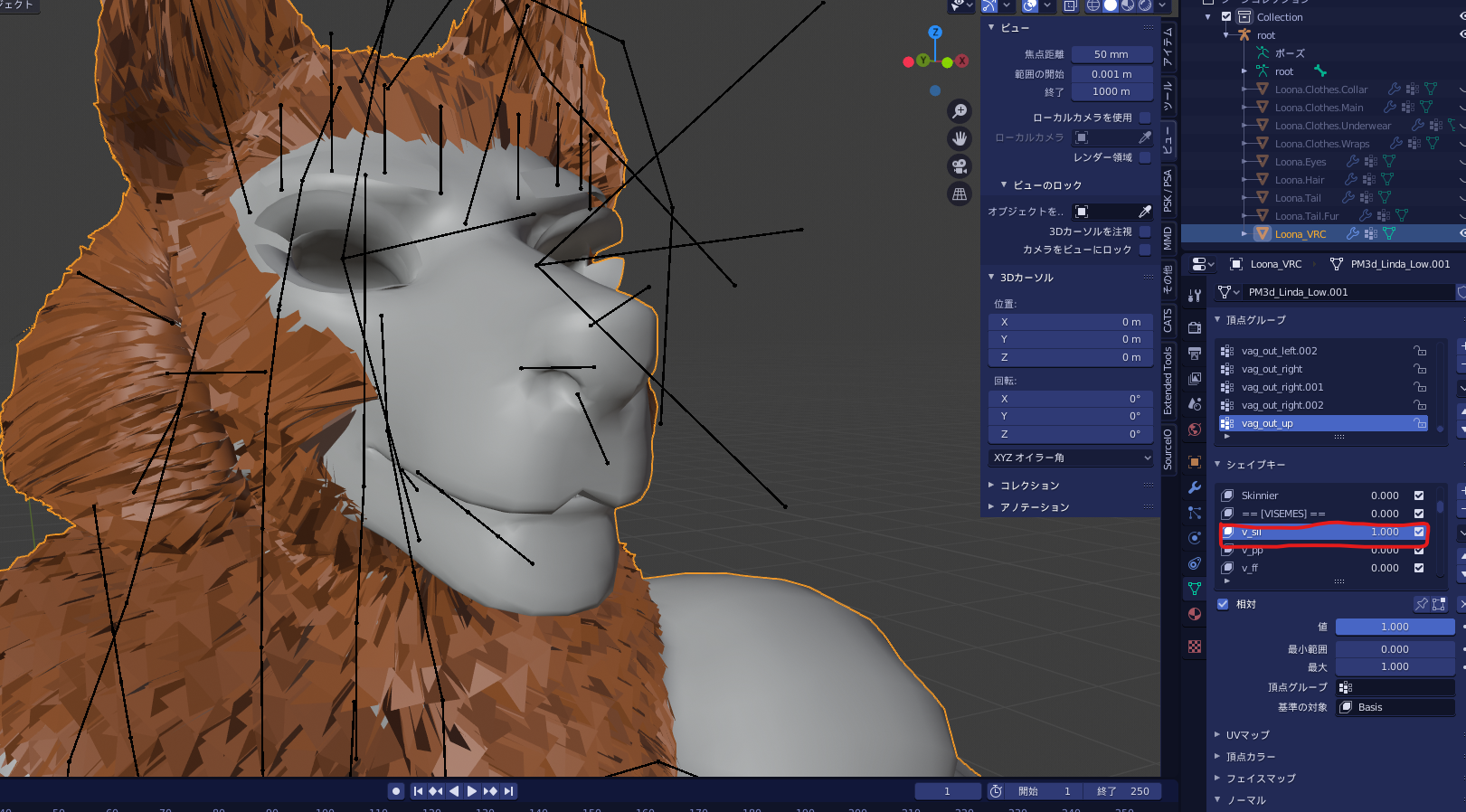
Task: Open the Physics properties icon
Action: pyautogui.click(x=1195, y=538)
